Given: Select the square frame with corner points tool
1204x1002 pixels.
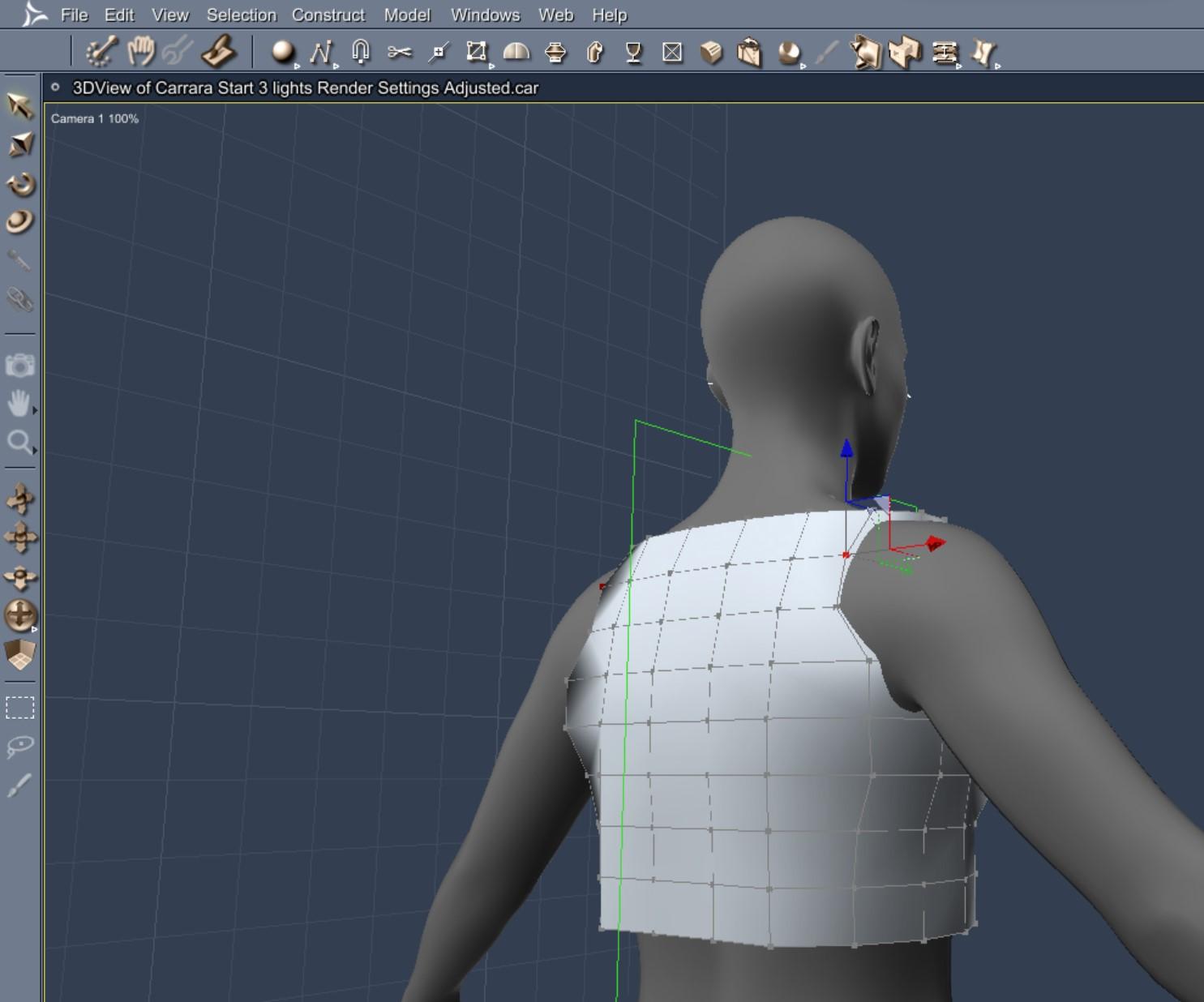Looking at the screenshot, I should [477, 52].
